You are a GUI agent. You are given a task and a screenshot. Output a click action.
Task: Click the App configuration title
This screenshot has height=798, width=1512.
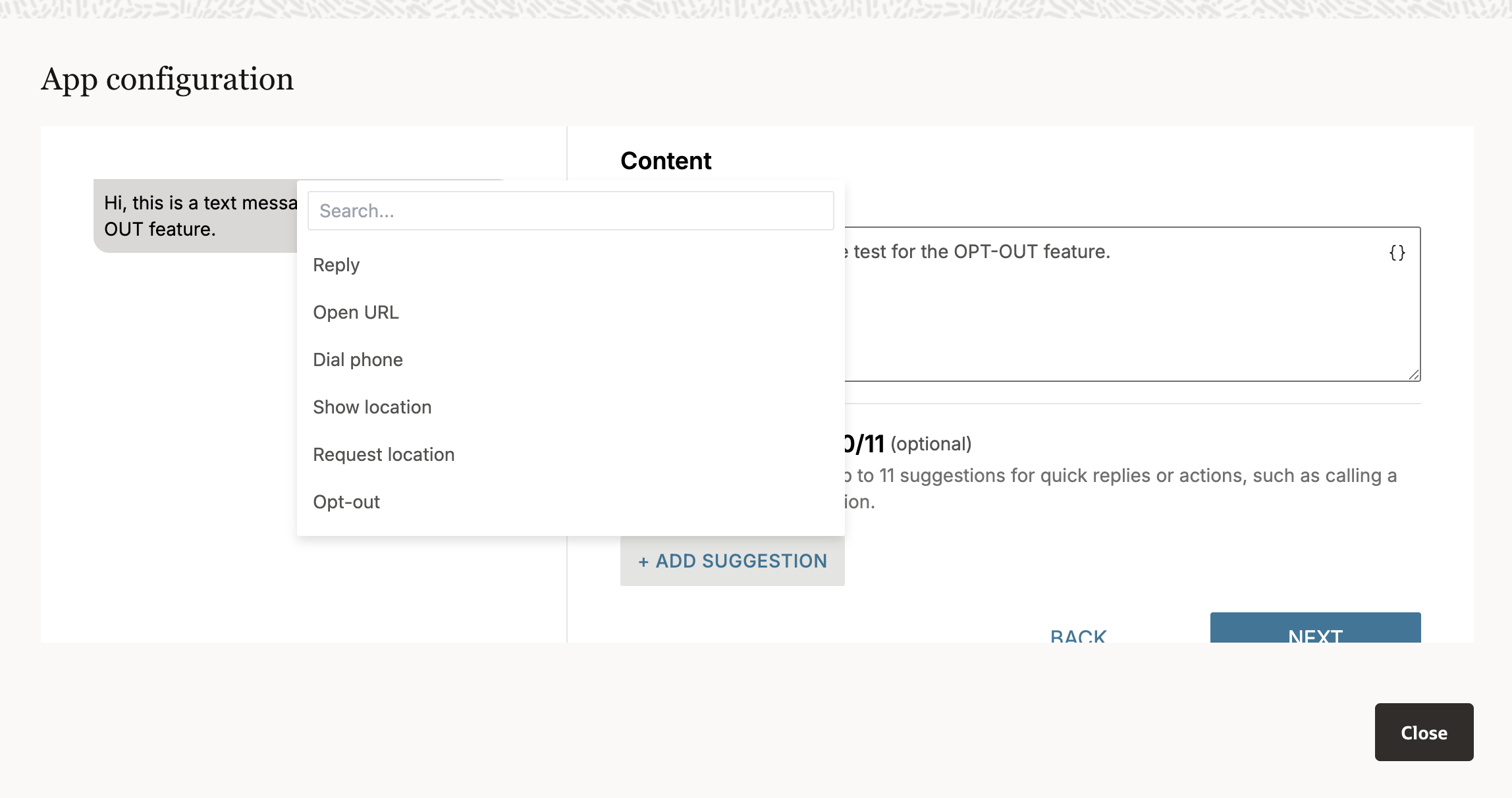167,79
